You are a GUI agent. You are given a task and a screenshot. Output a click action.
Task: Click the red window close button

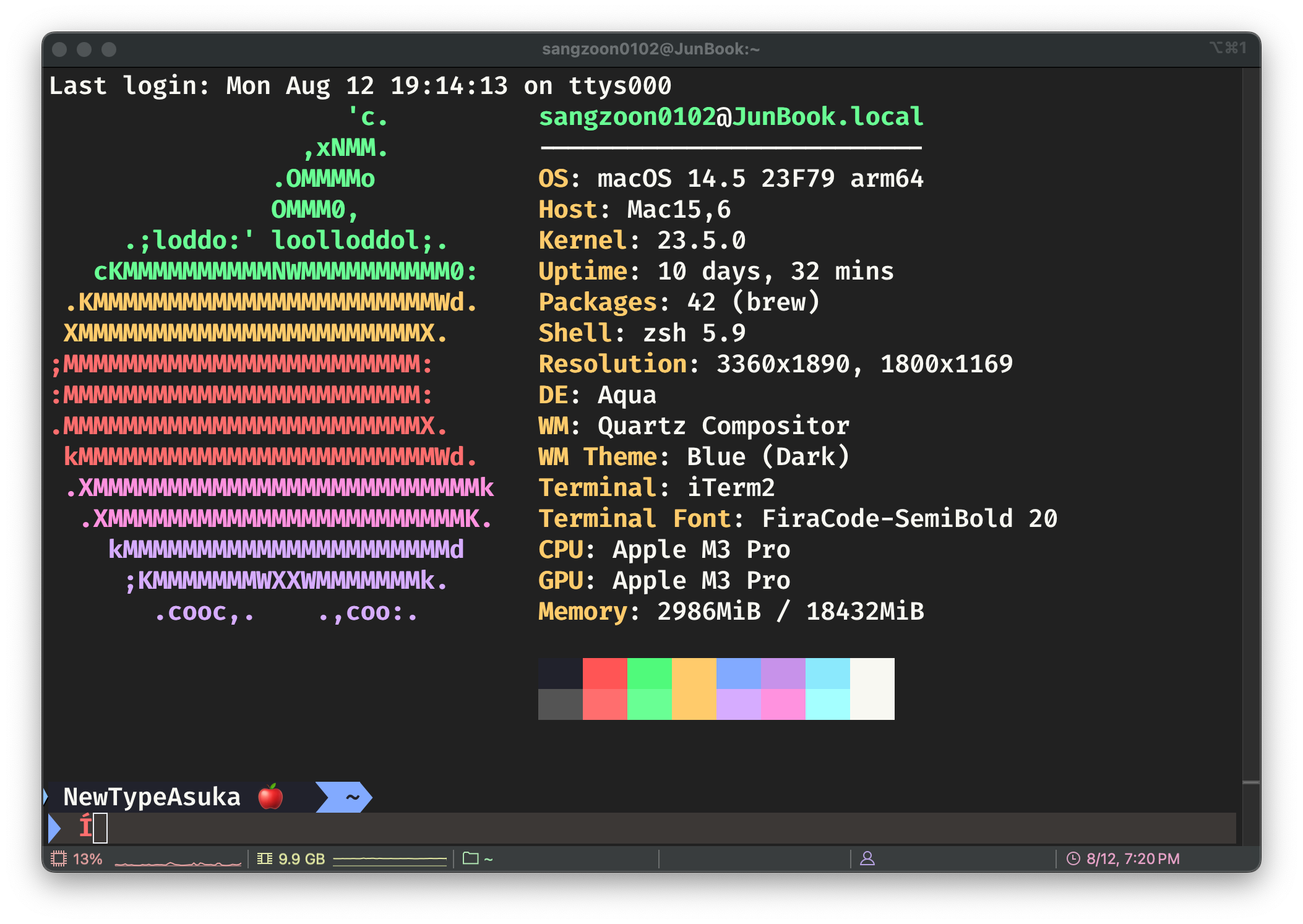pyautogui.click(x=59, y=49)
